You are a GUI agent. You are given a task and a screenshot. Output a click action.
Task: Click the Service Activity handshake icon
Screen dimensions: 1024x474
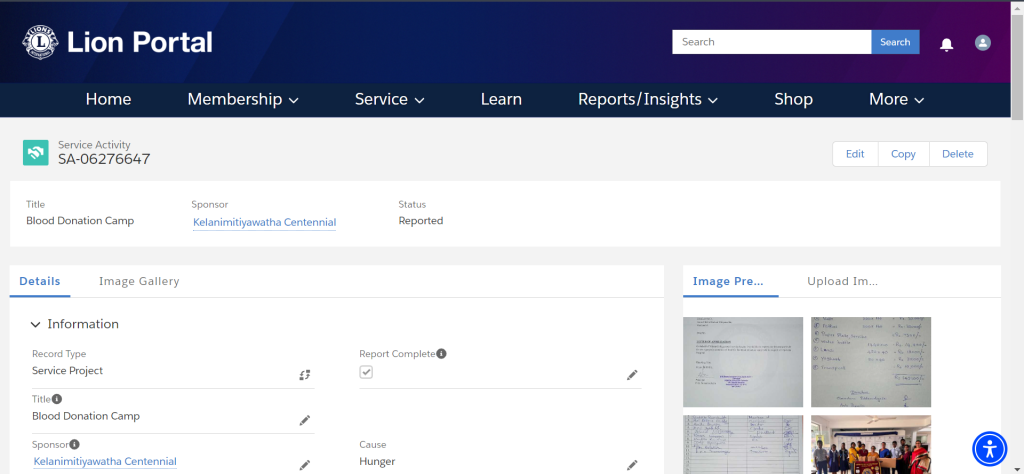[x=35, y=153]
